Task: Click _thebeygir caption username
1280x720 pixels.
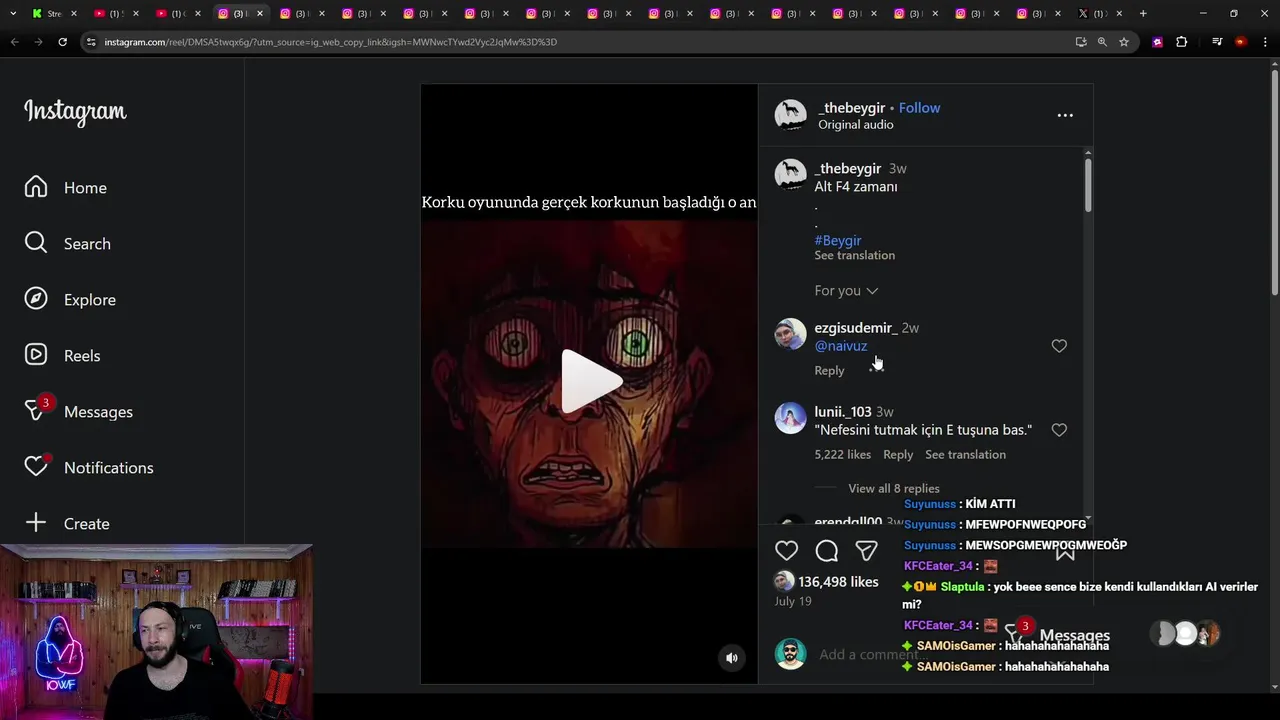Action: (x=848, y=169)
